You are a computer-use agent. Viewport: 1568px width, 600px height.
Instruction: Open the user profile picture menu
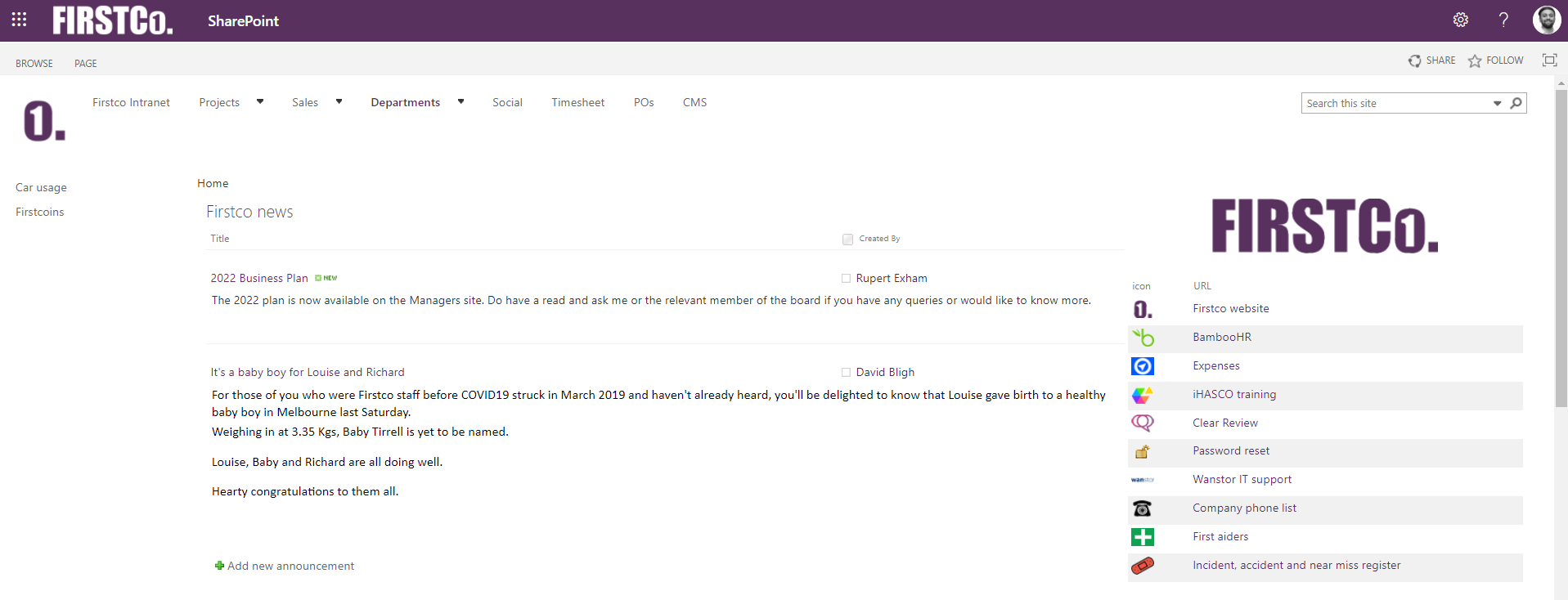tap(1546, 20)
